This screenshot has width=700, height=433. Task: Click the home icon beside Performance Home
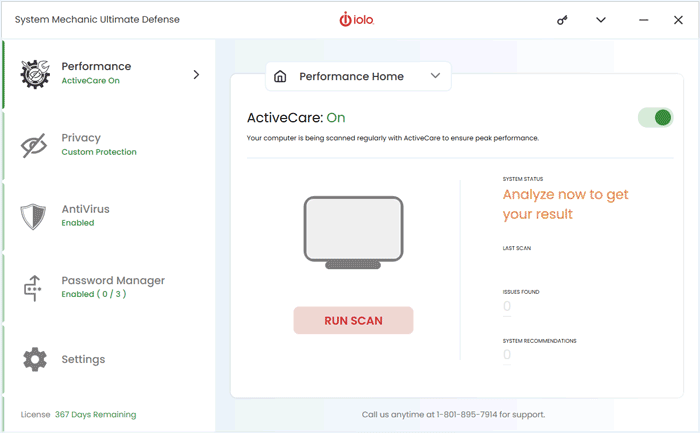coord(280,76)
